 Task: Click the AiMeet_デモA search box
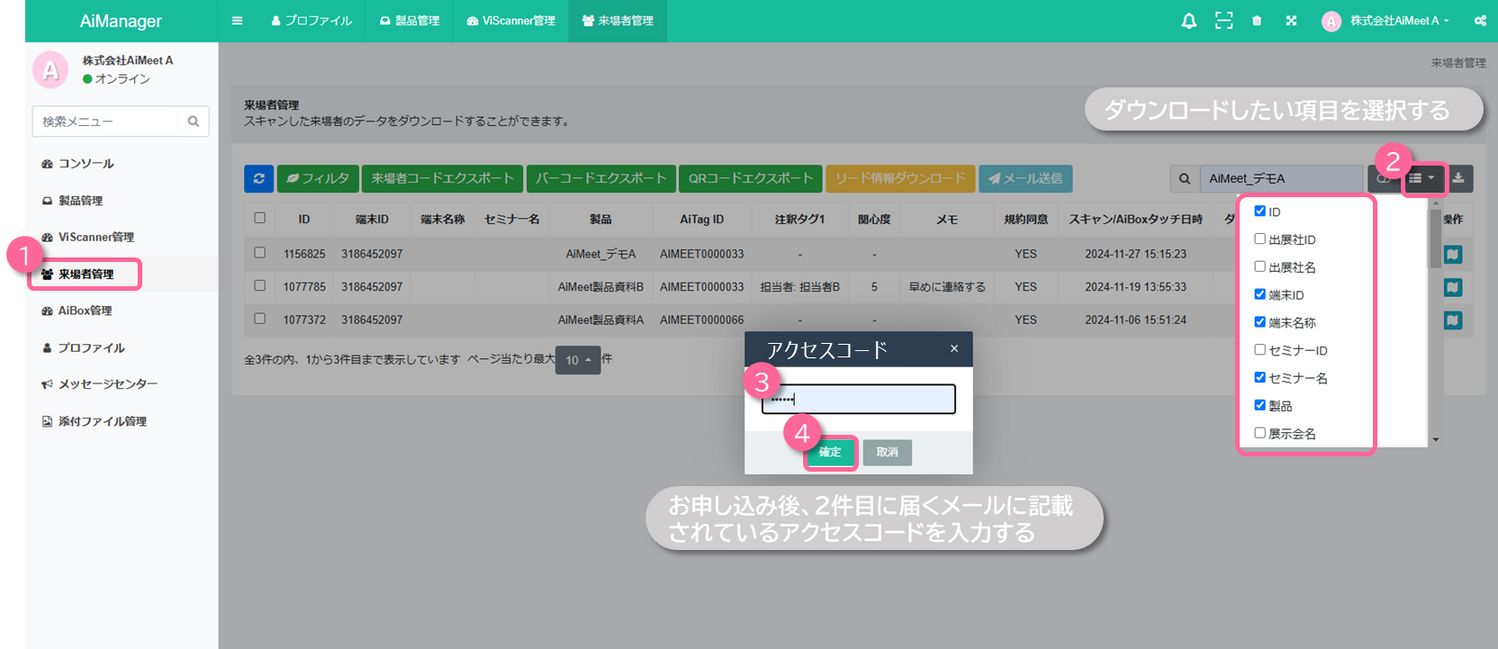click(1281, 179)
